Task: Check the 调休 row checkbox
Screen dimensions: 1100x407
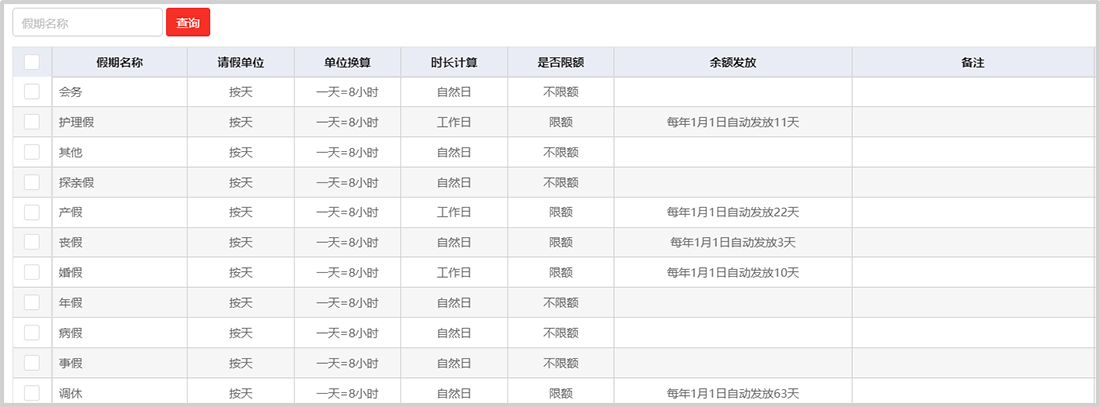Action: (x=32, y=392)
